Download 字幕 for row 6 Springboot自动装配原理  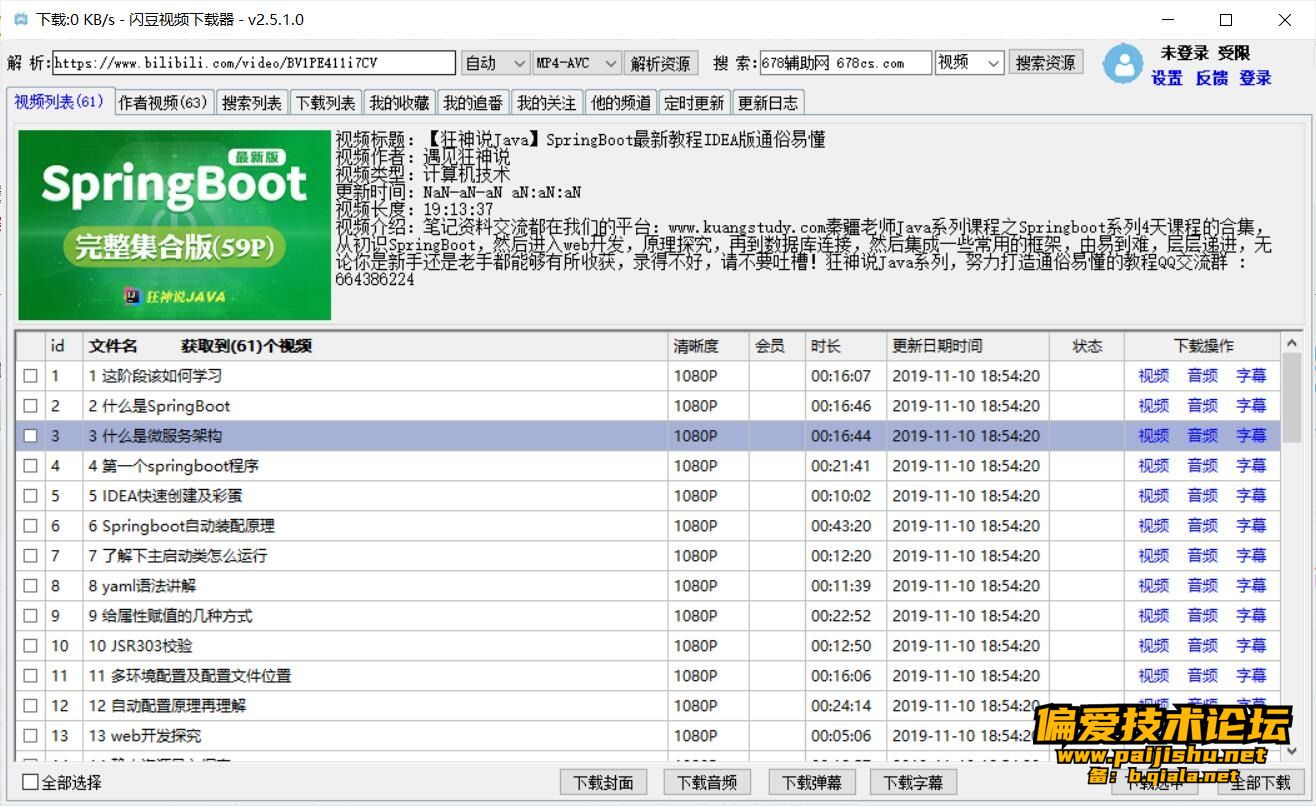pyautogui.click(x=1251, y=526)
